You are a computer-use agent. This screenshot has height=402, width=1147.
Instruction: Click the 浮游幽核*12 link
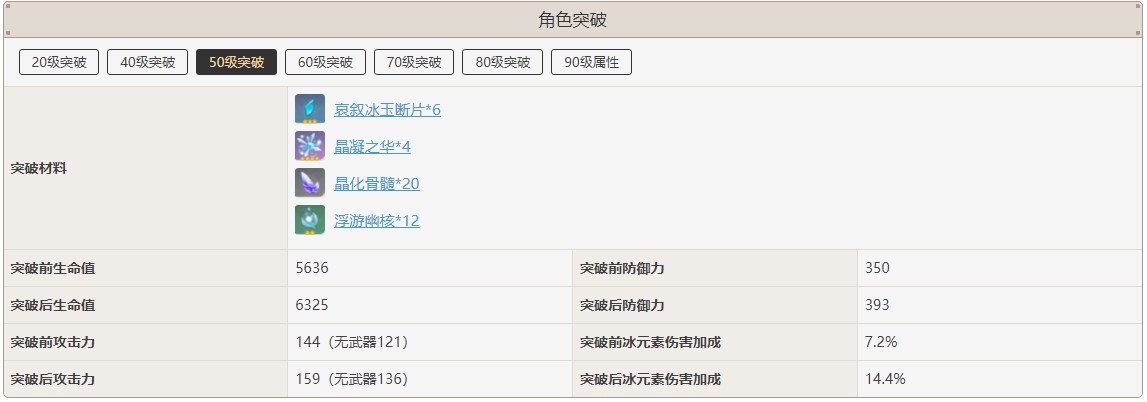376,221
